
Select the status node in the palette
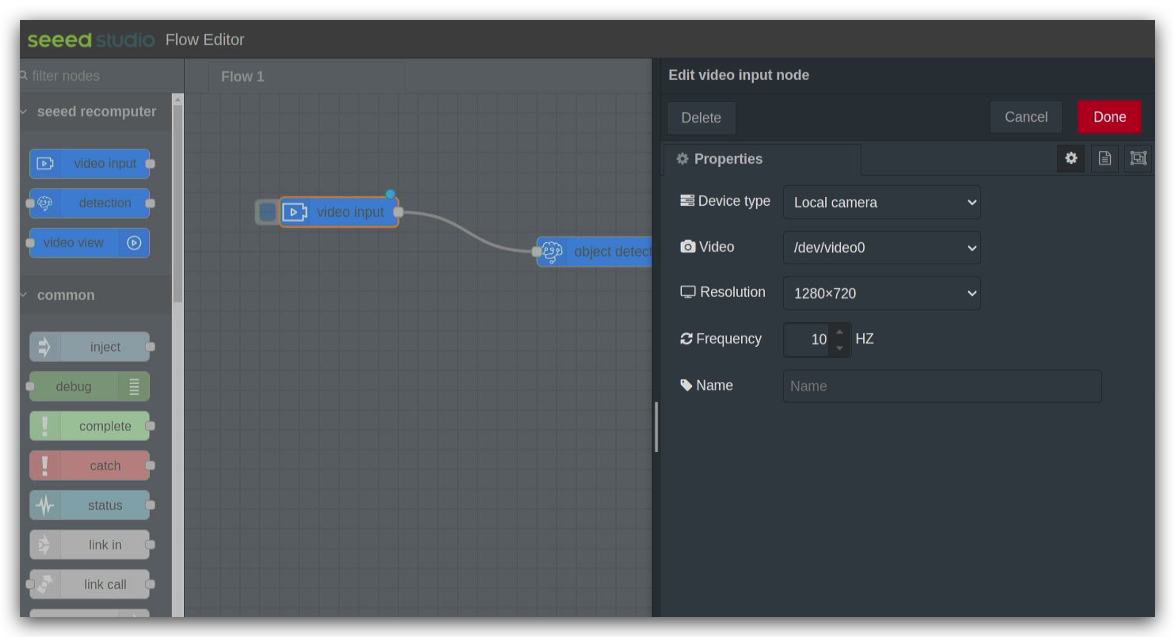point(90,505)
